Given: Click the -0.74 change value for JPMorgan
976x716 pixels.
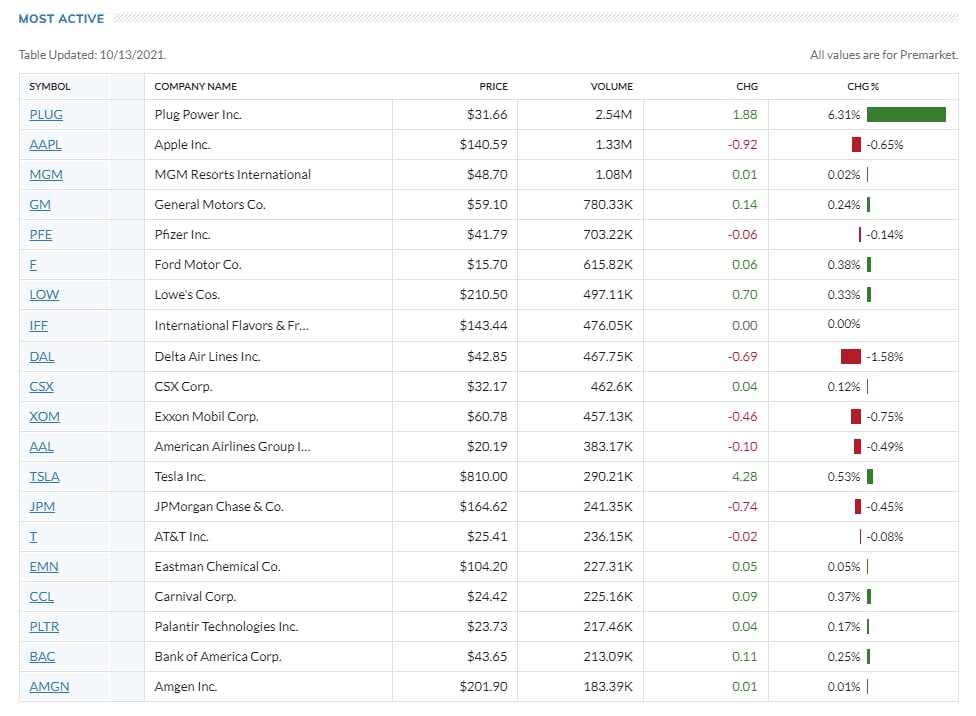Looking at the screenshot, I should click(743, 507).
